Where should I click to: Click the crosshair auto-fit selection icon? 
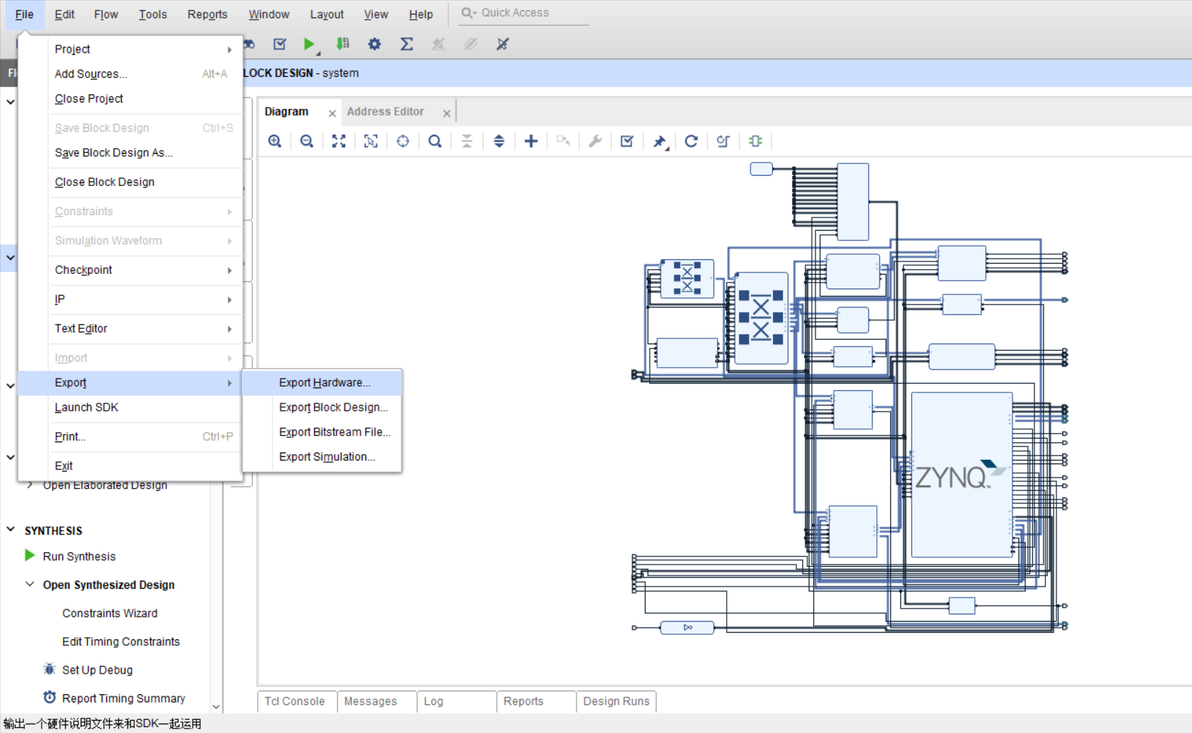(x=403, y=141)
